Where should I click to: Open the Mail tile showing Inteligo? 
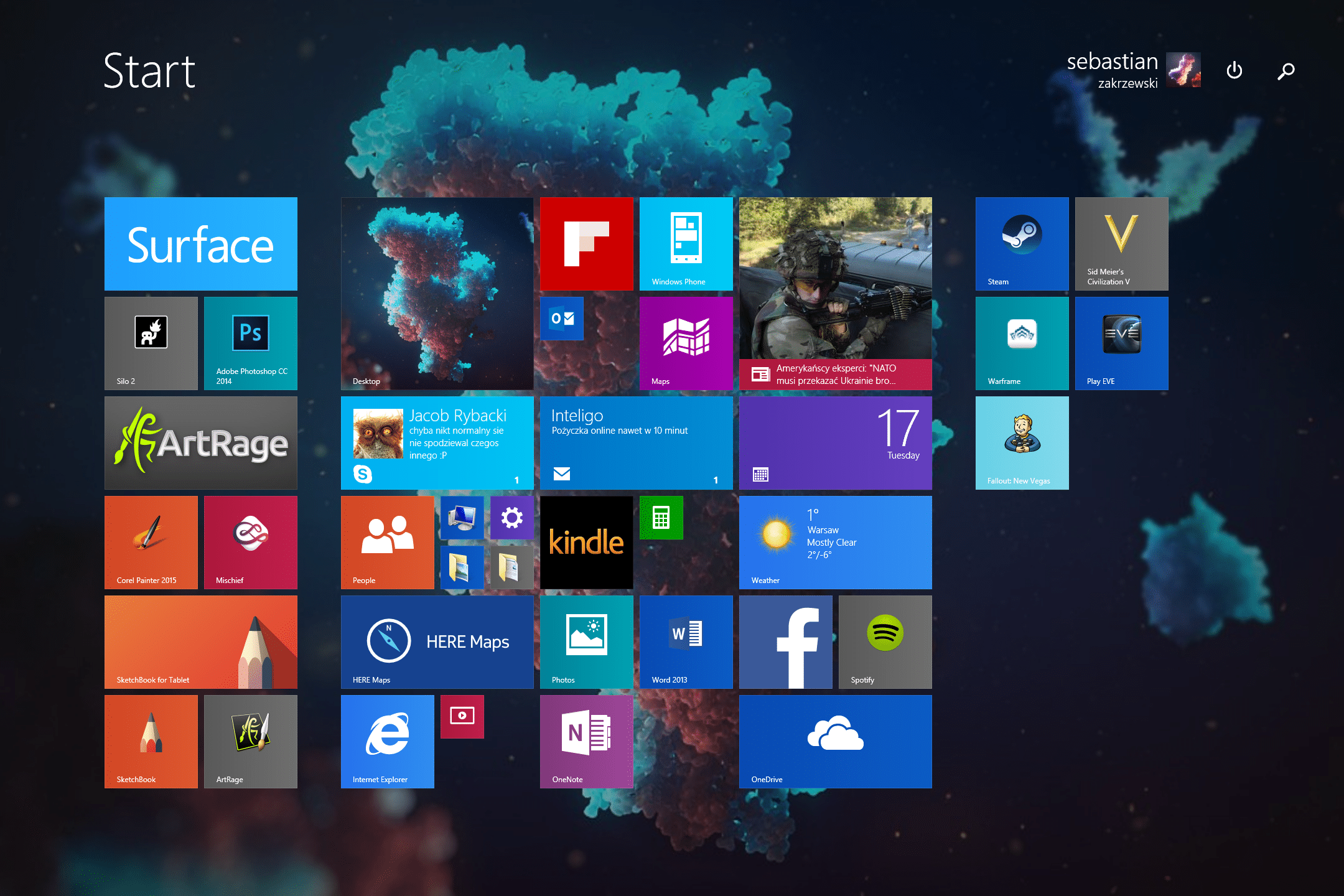click(637, 443)
